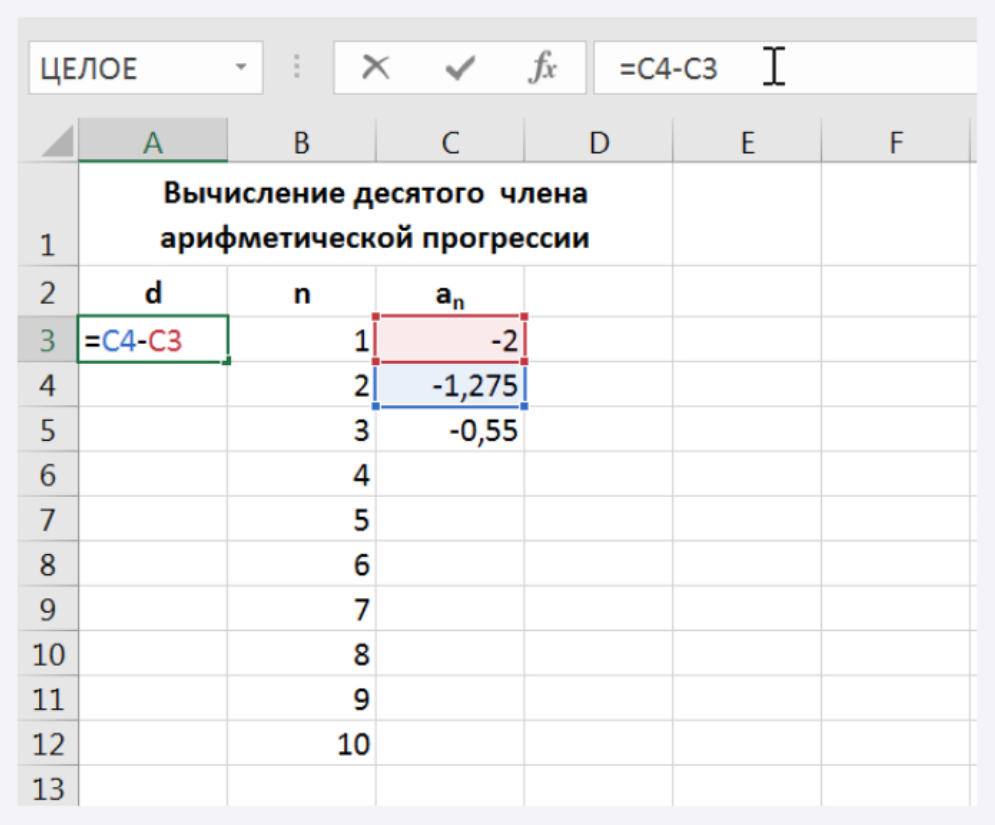
Task: Click the Name Box showing ЦЕЛОЕ
Action: 130,69
